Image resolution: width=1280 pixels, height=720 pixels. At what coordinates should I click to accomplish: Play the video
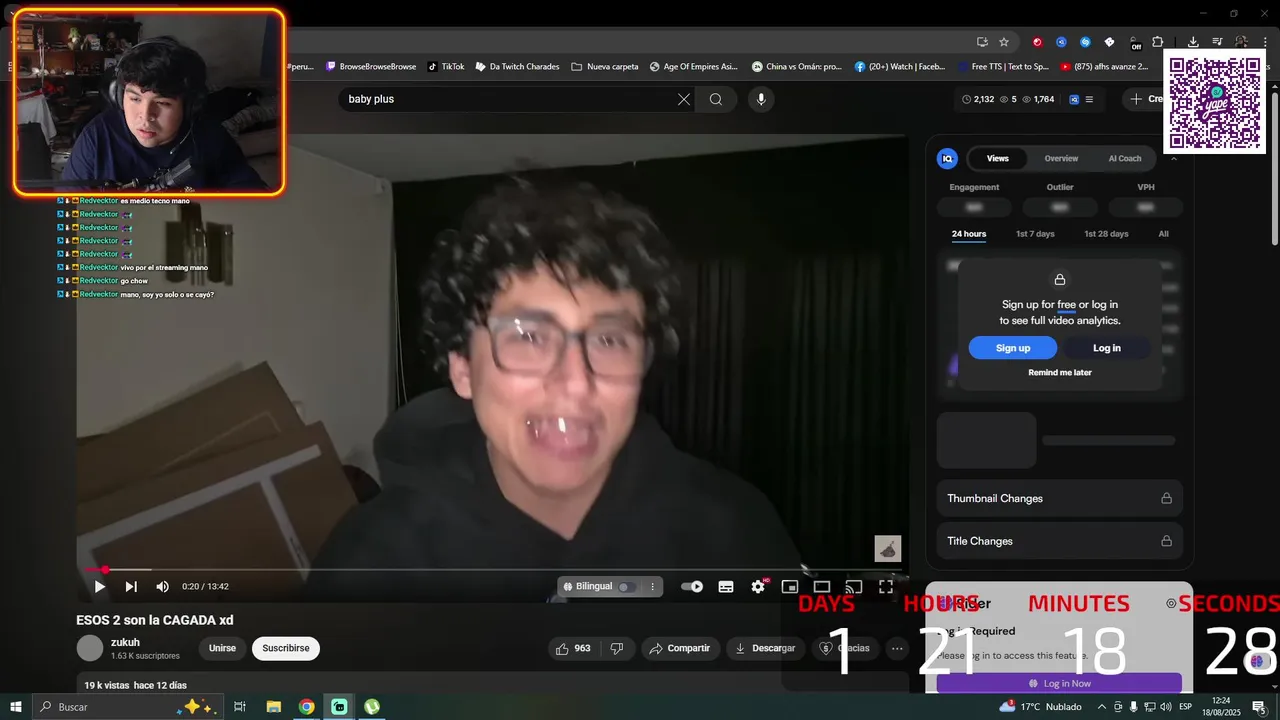click(99, 587)
